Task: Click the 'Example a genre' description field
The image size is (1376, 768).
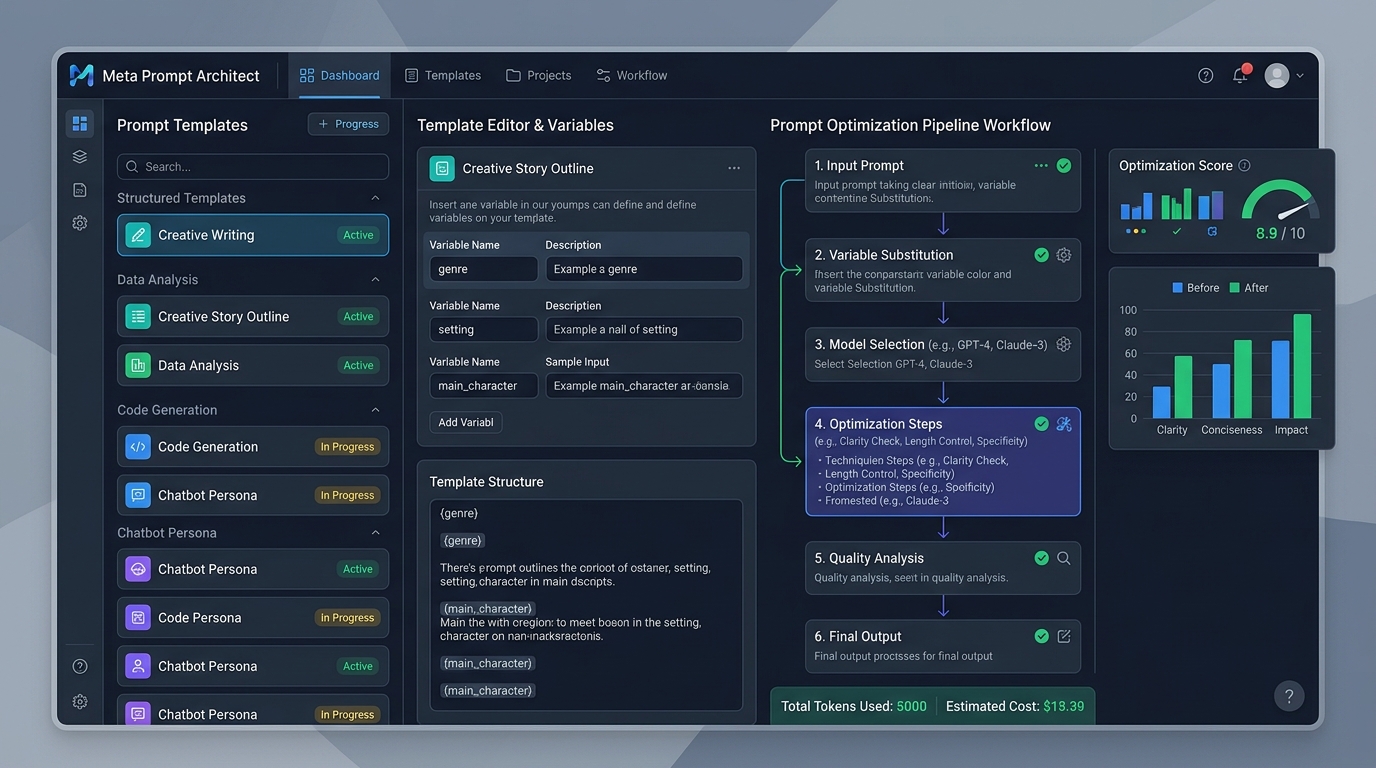Action: (x=644, y=269)
